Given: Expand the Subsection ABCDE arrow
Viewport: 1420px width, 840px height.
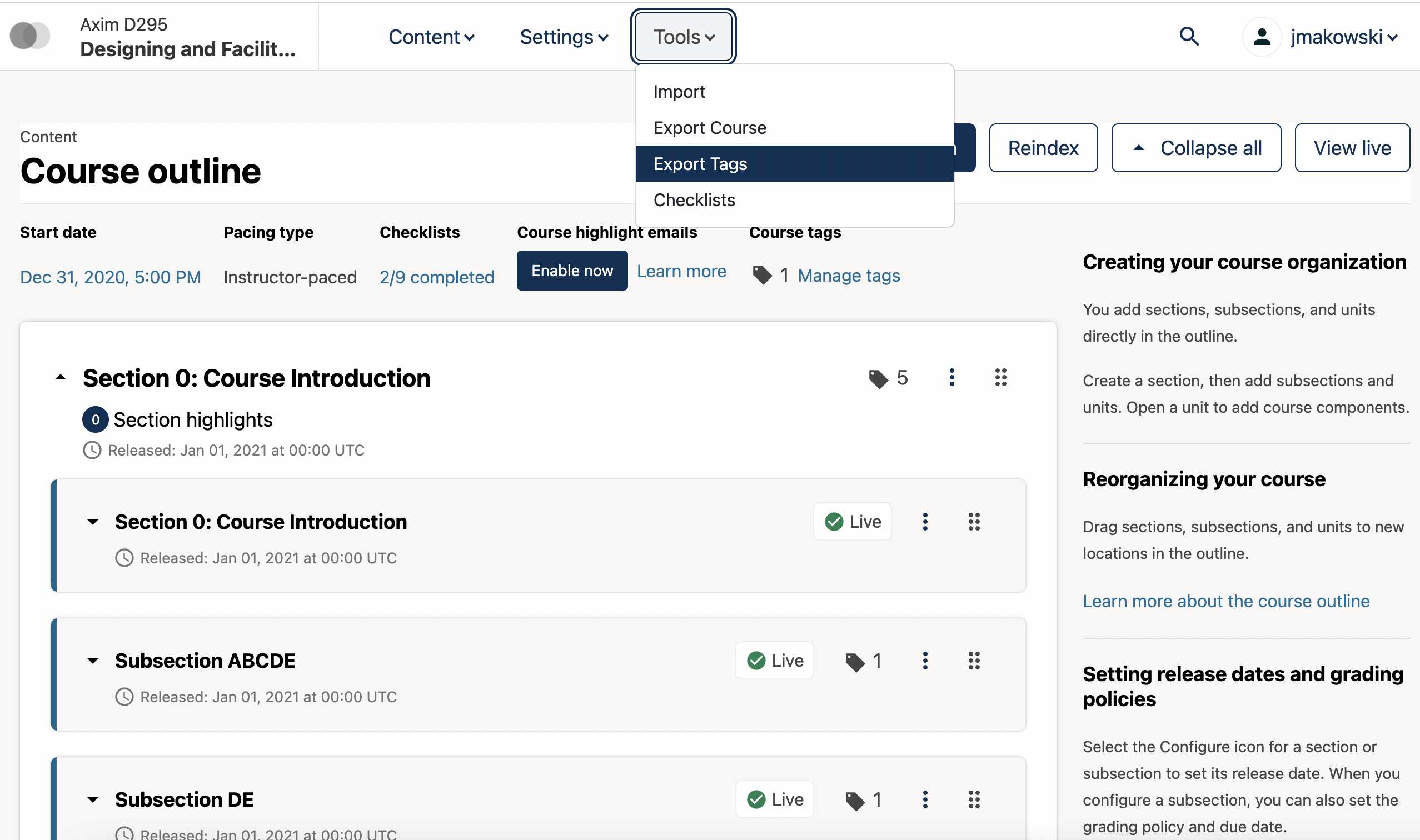Looking at the screenshot, I should pyautogui.click(x=93, y=661).
